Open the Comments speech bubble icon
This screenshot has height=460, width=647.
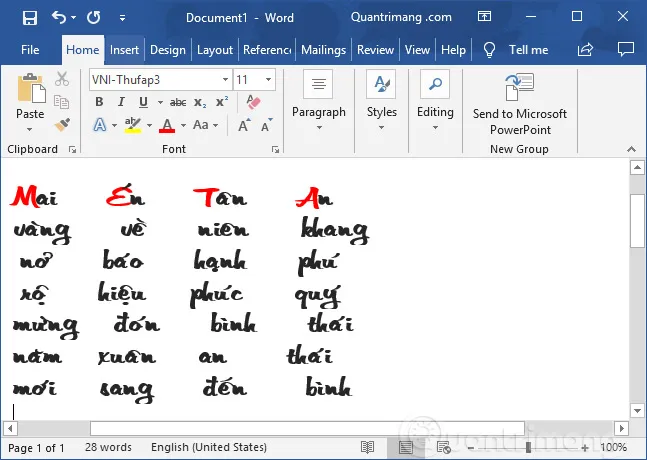tap(626, 49)
